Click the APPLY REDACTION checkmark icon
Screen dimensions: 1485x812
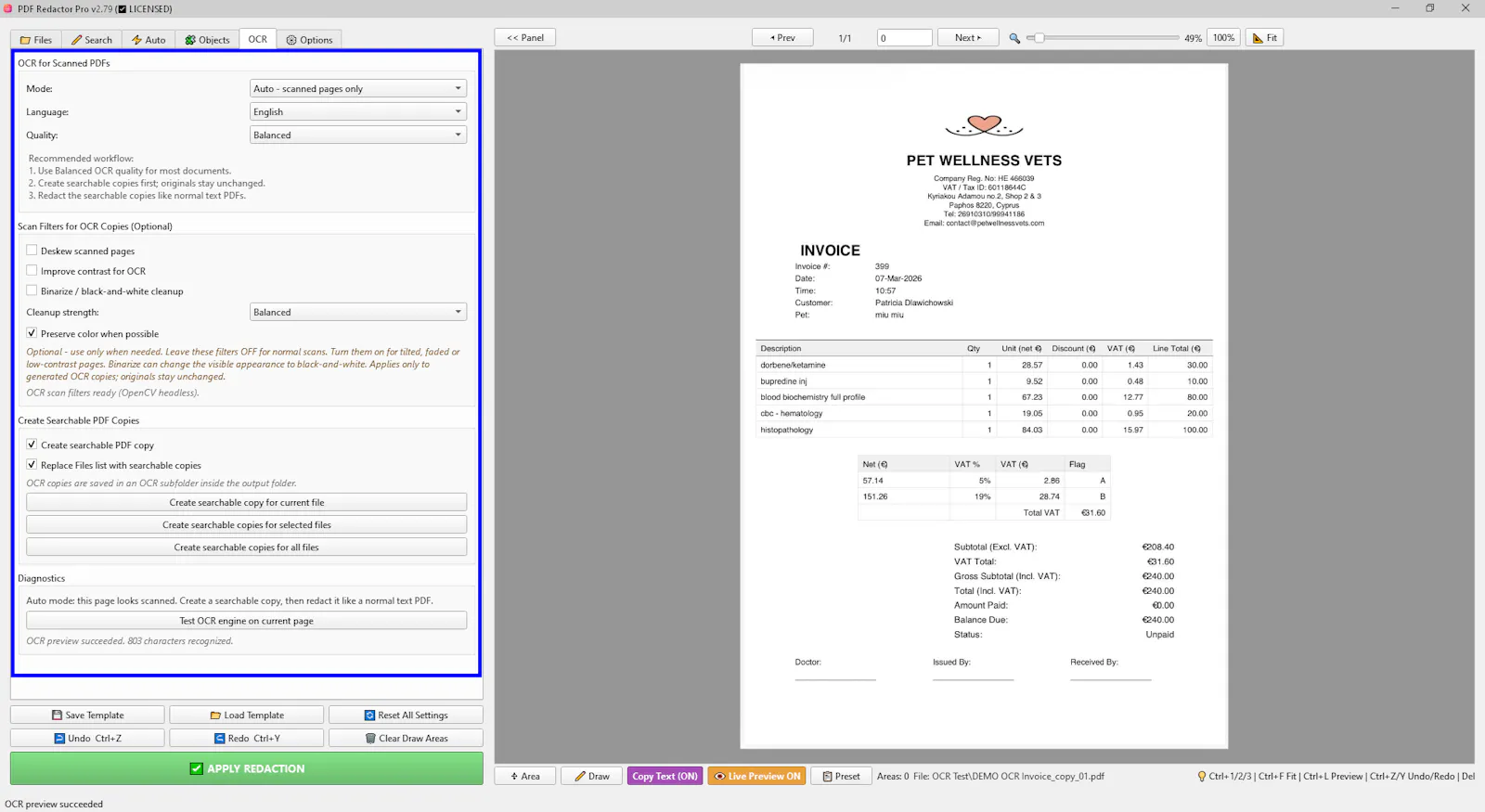click(x=196, y=768)
